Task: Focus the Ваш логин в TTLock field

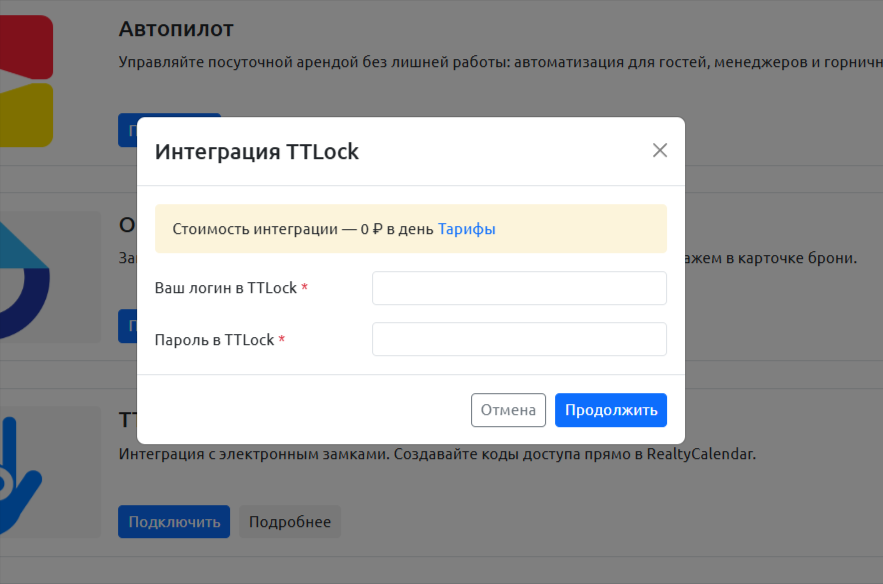Action: tap(519, 288)
